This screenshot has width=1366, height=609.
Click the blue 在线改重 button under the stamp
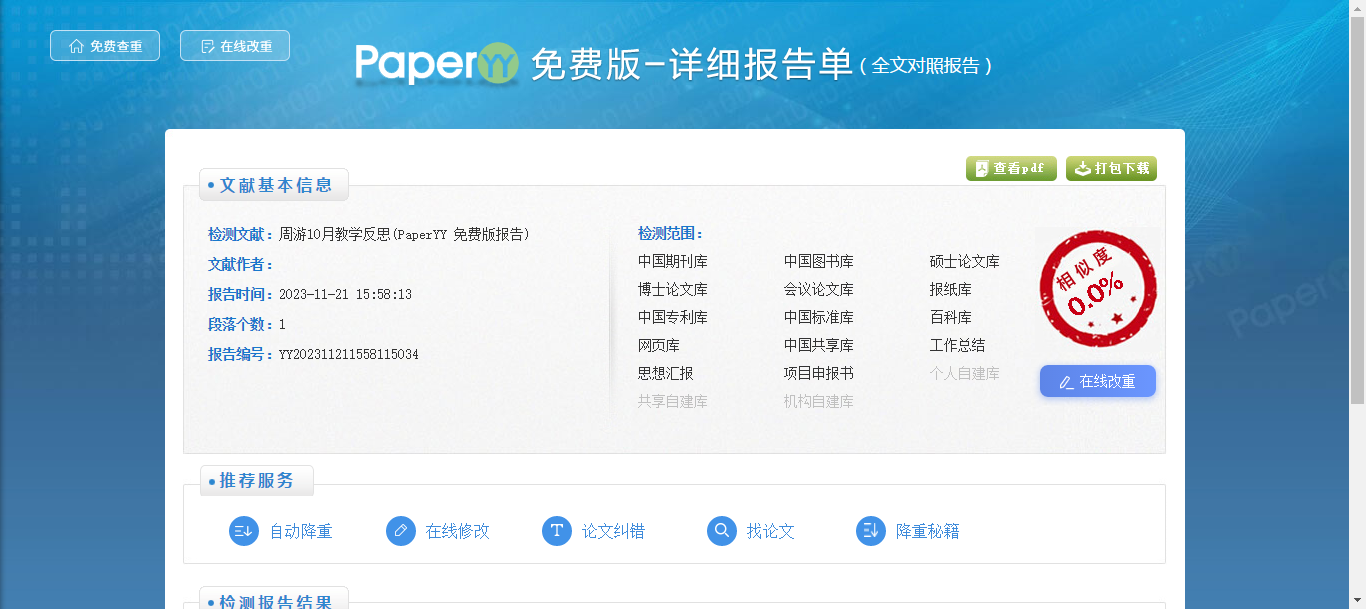click(x=1098, y=382)
